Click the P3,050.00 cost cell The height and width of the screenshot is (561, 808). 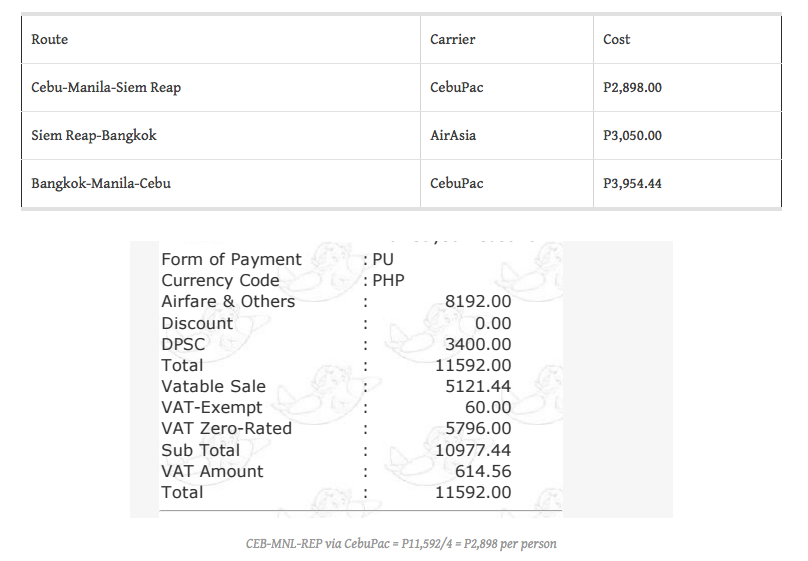687,135
